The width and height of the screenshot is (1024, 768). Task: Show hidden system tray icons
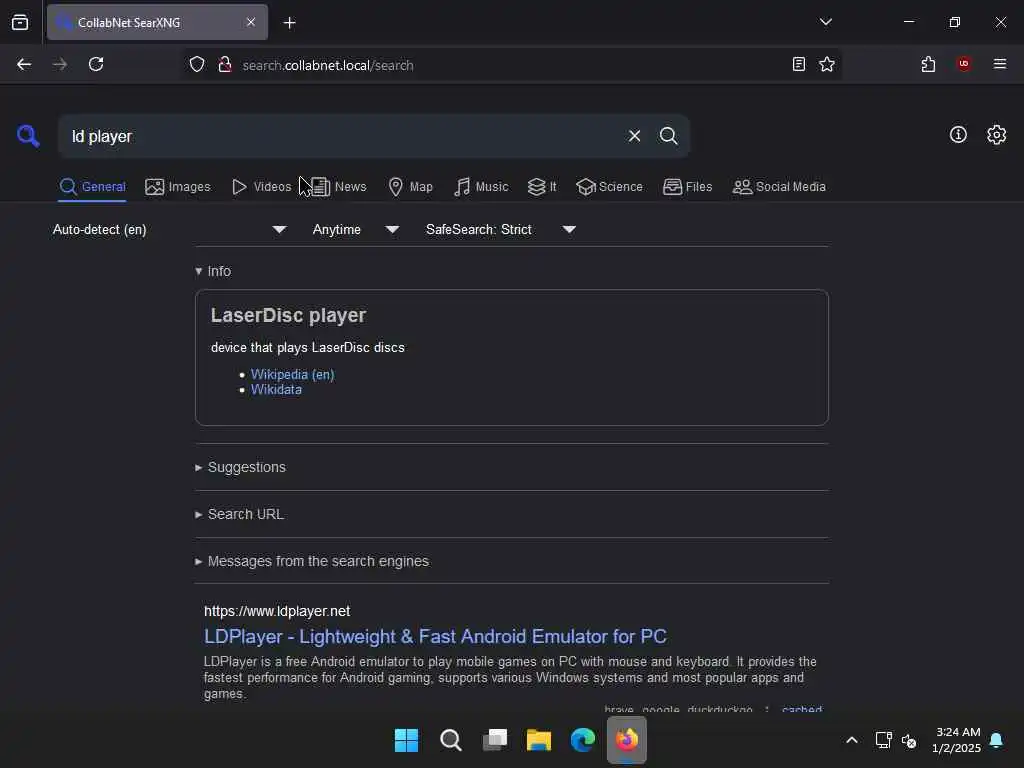[852, 740]
